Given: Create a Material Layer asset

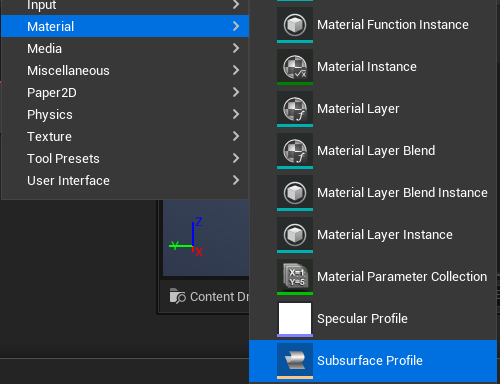Looking at the screenshot, I should 373,109.
